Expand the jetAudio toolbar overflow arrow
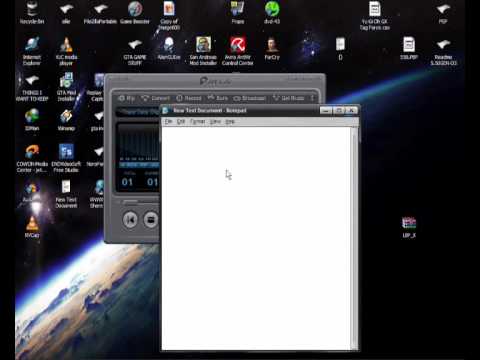 [312, 98]
